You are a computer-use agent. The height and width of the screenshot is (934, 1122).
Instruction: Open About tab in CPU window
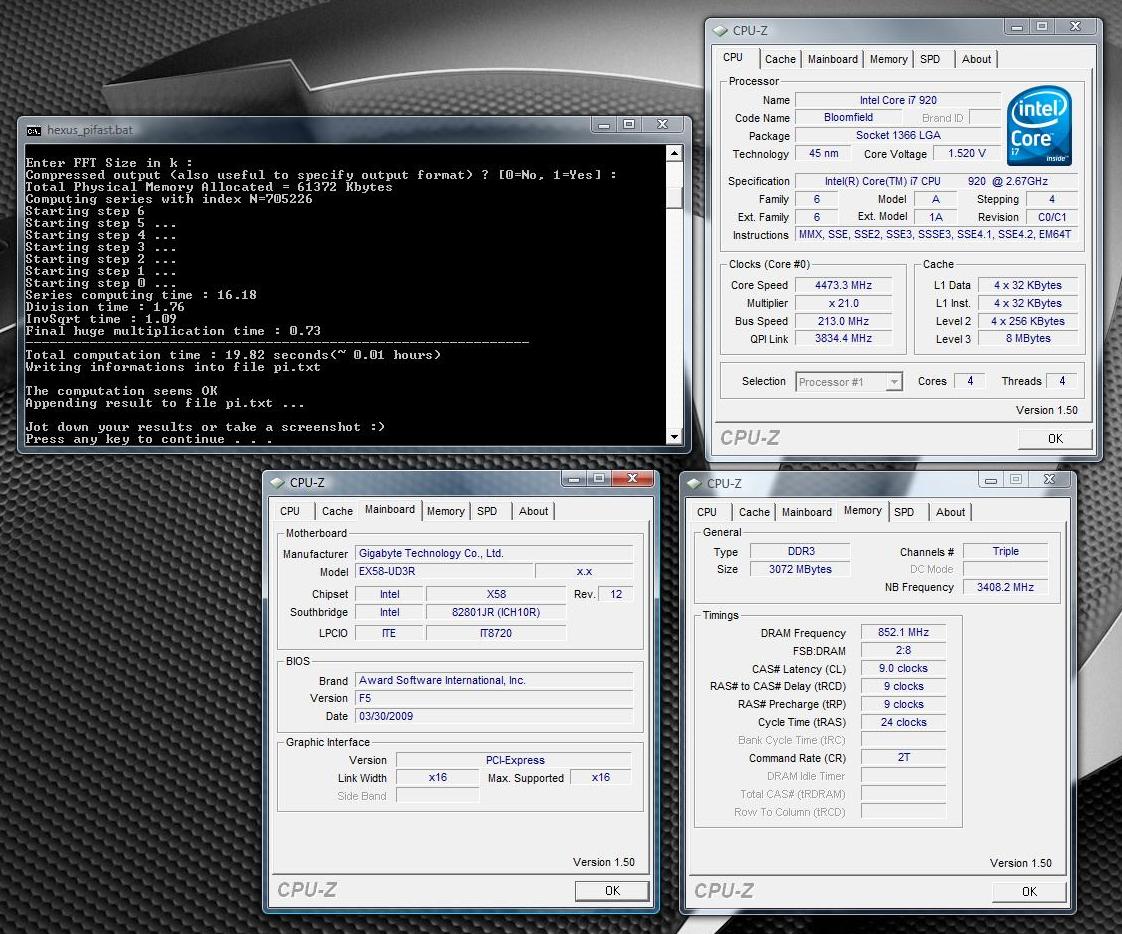(976, 59)
